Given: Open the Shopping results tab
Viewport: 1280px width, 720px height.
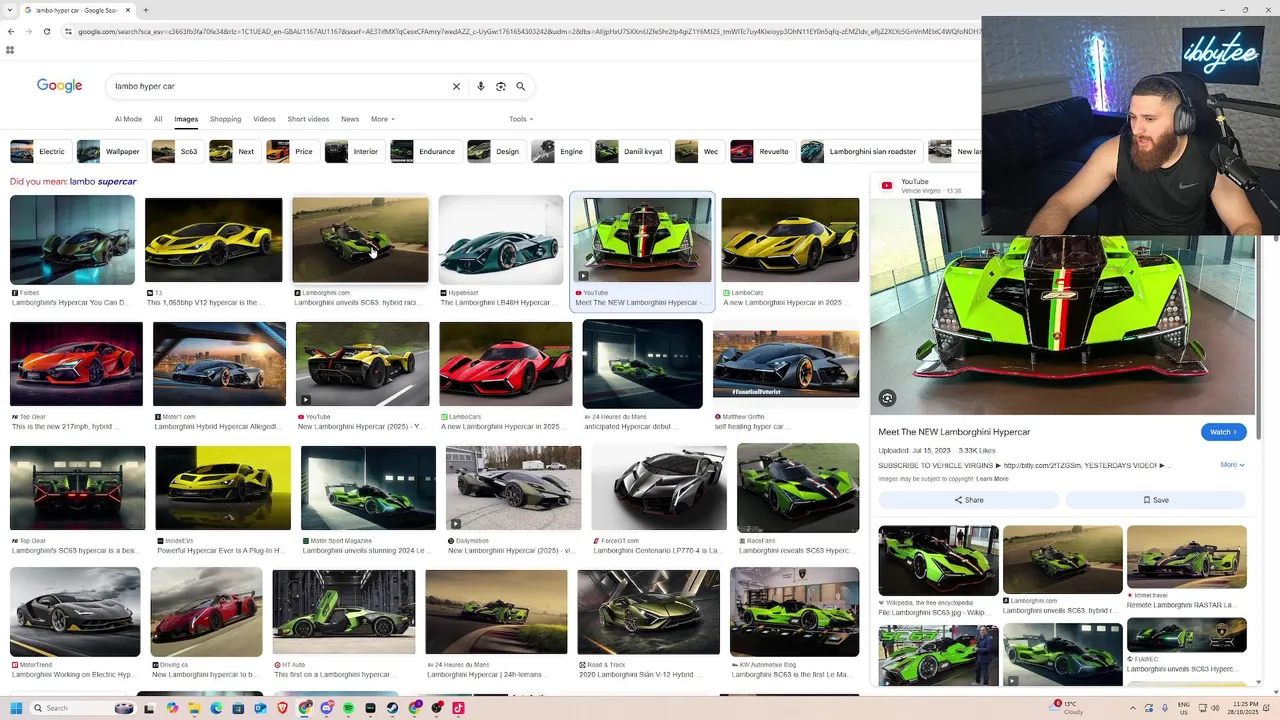Looking at the screenshot, I should point(225,119).
